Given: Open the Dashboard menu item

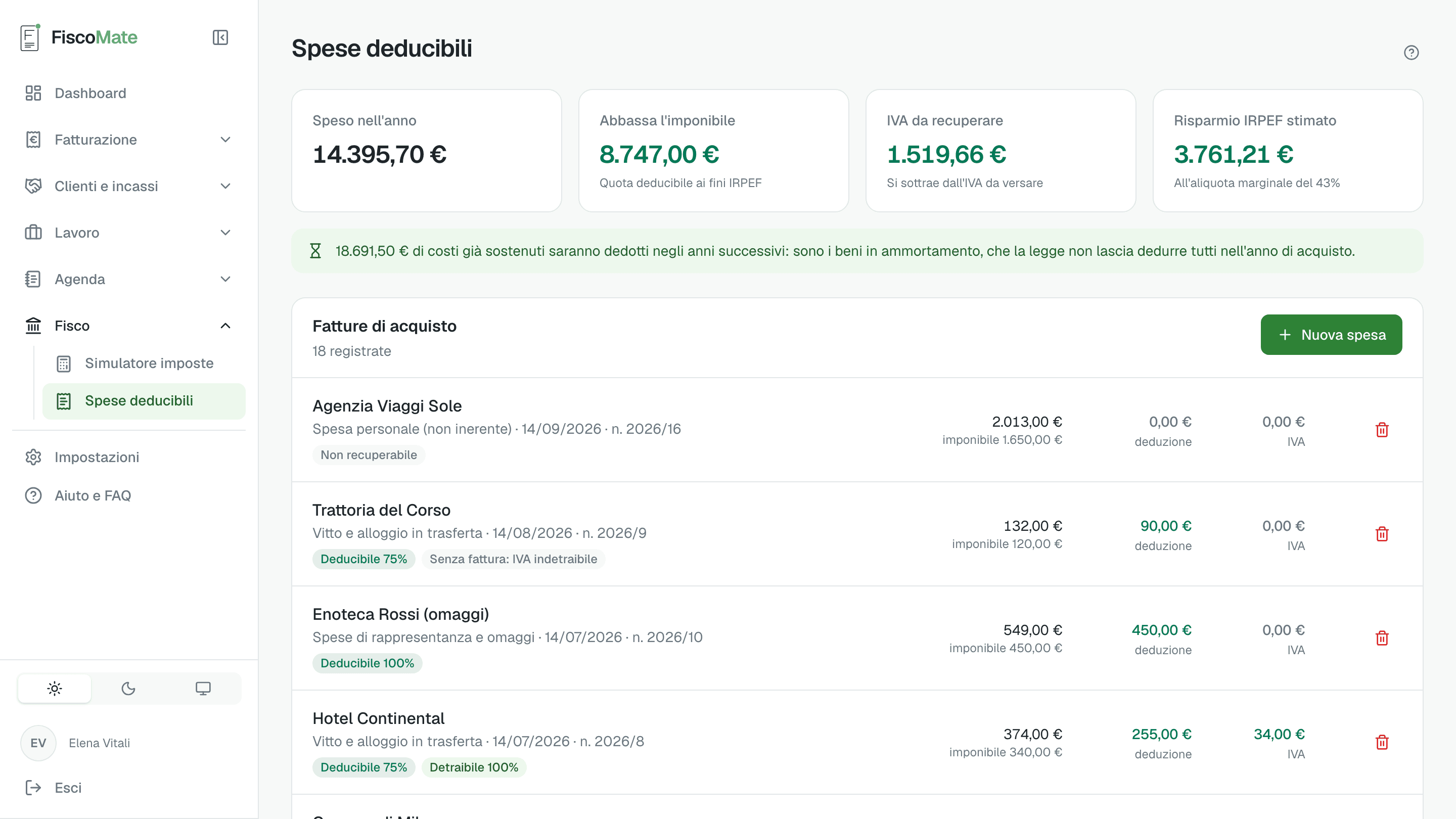Looking at the screenshot, I should (129, 93).
